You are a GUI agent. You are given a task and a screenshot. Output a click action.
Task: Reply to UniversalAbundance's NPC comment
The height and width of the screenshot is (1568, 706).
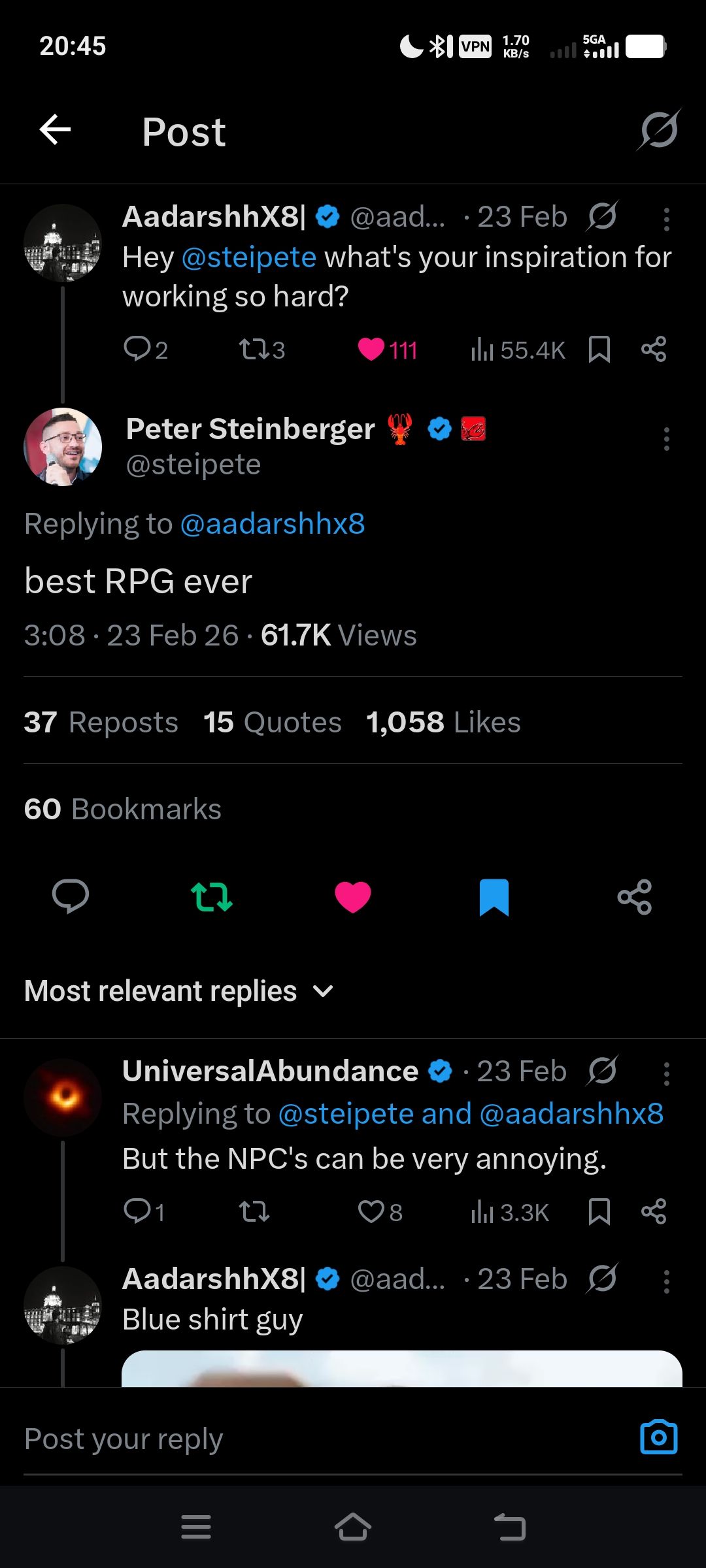(137, 1212)
